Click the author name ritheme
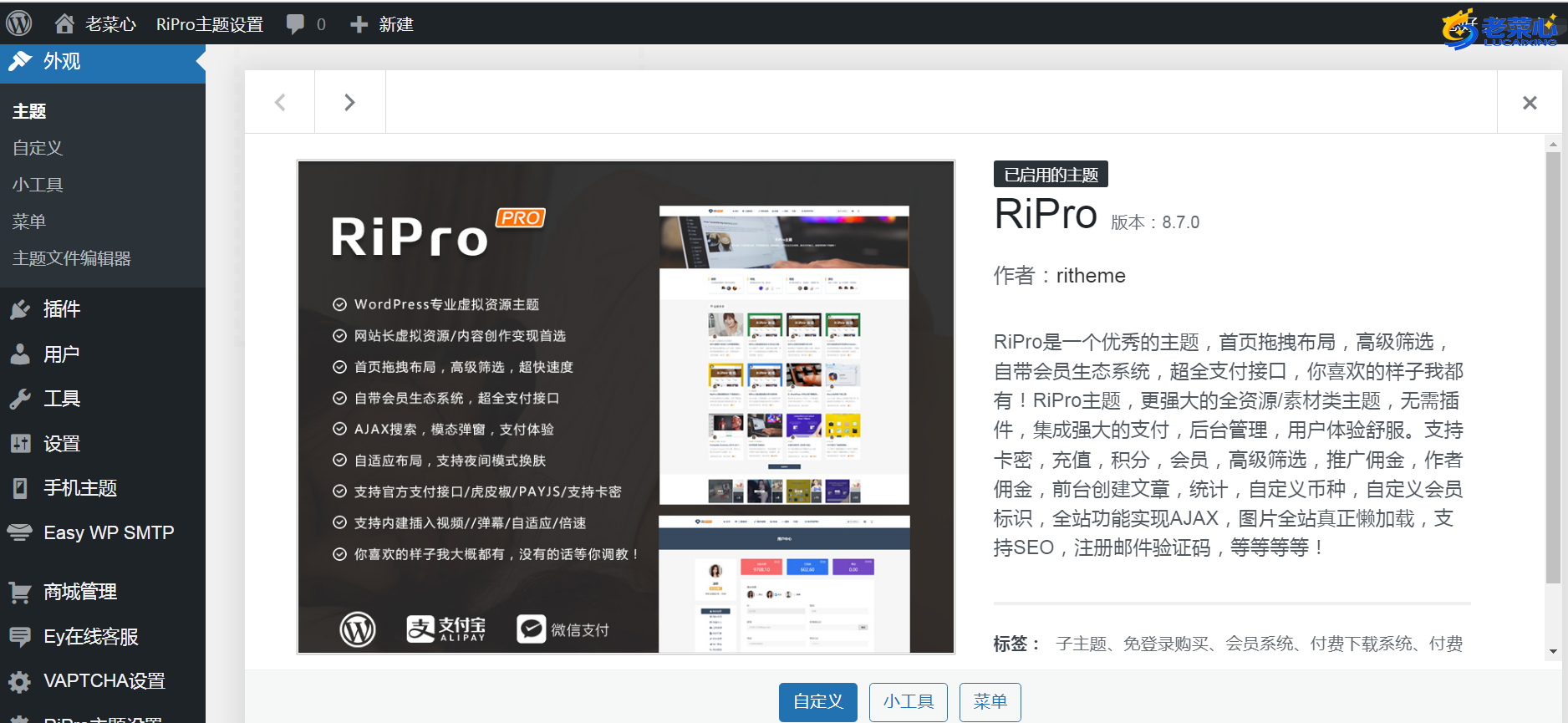The height and width of the screenshot is (723, 1568). [x=1091, y=276]
